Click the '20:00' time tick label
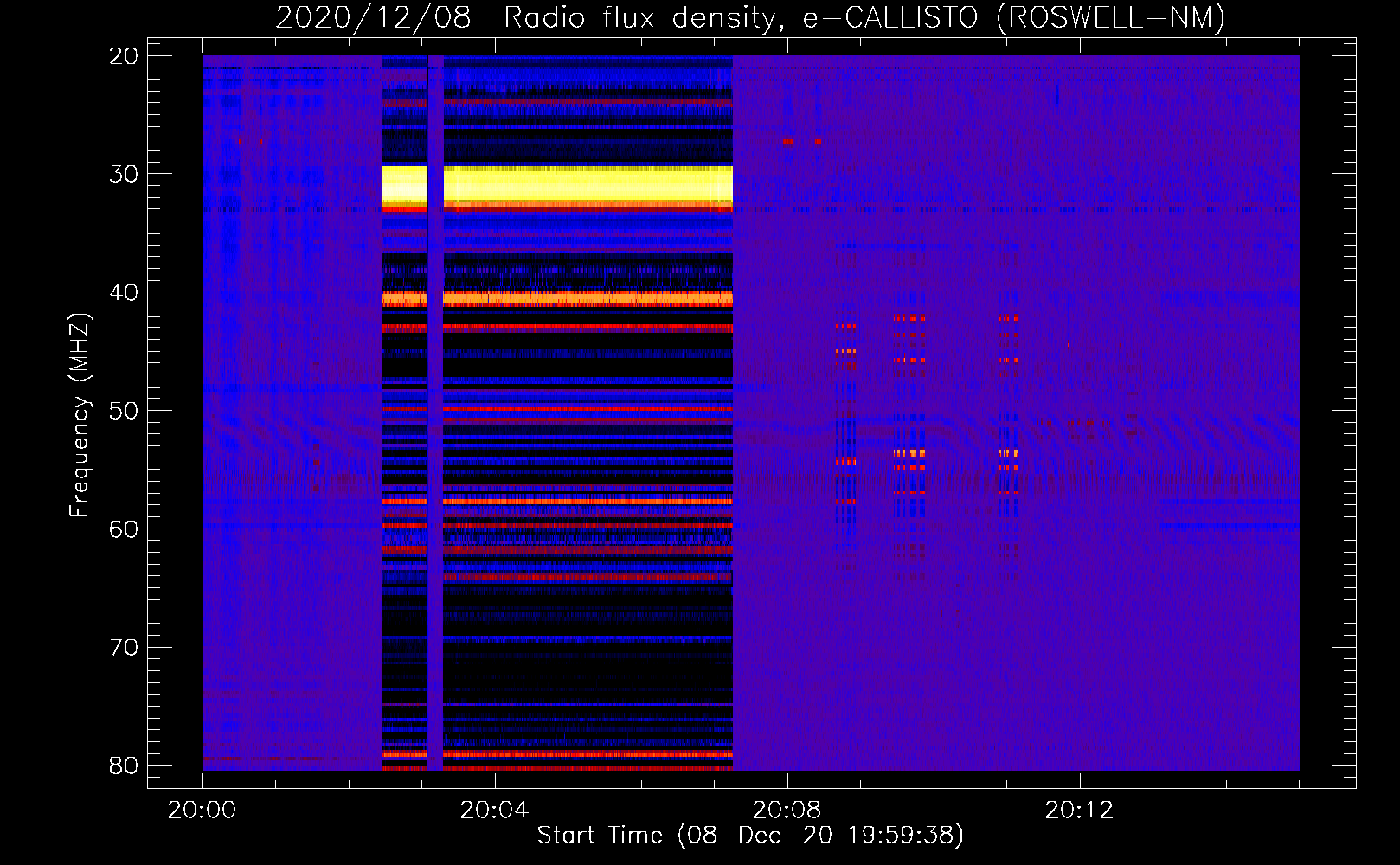Screen dimensions: 1400x865 pyautogui.click(x=202, y=811)
